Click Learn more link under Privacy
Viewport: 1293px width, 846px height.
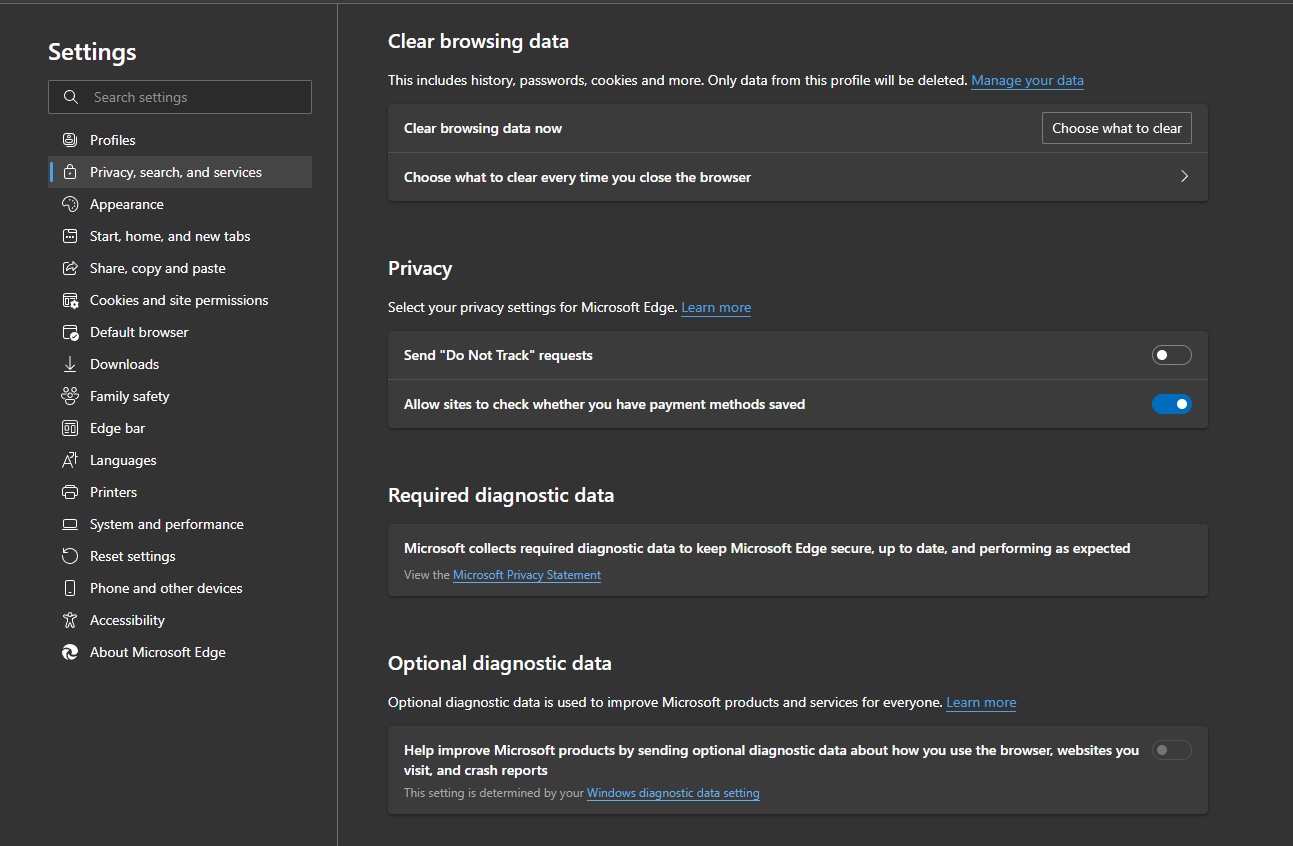(716, 307)
